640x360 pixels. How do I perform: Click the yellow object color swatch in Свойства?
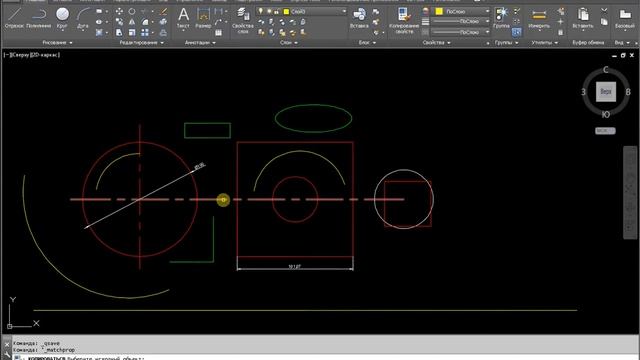(439, 11)
